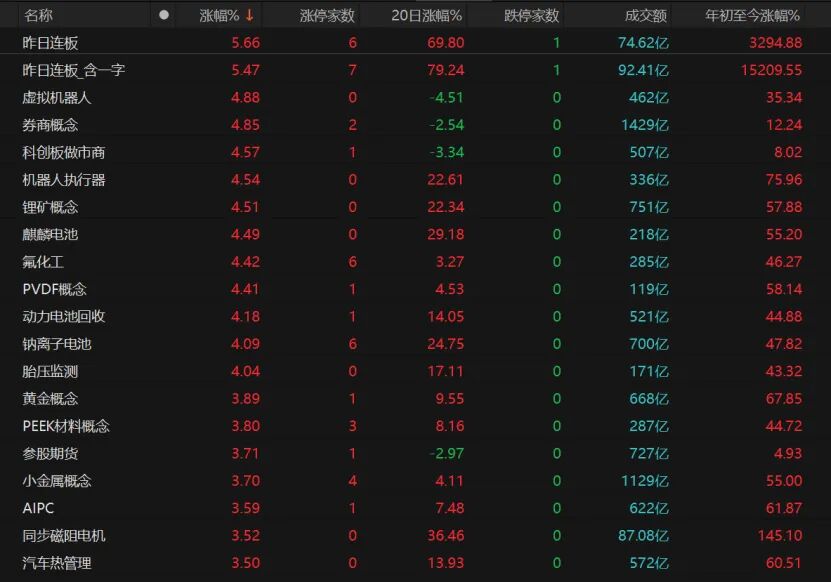Click the 锂矿概念 sector name
The width and height of the screenshot is (831, 582).
coord(50,207)
